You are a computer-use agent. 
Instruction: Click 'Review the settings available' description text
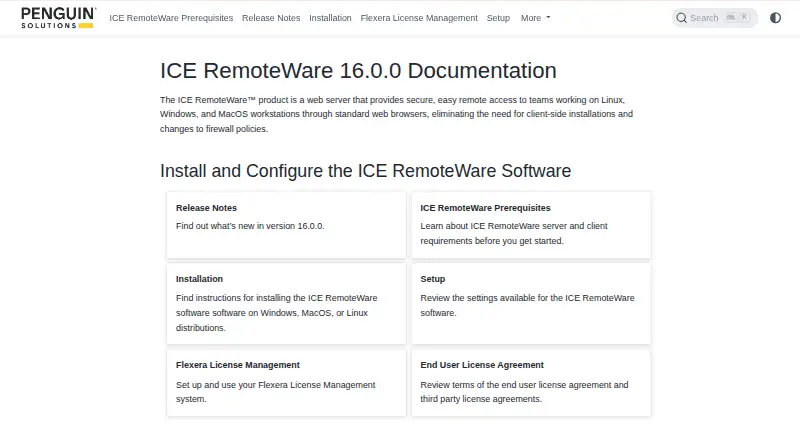527,305
